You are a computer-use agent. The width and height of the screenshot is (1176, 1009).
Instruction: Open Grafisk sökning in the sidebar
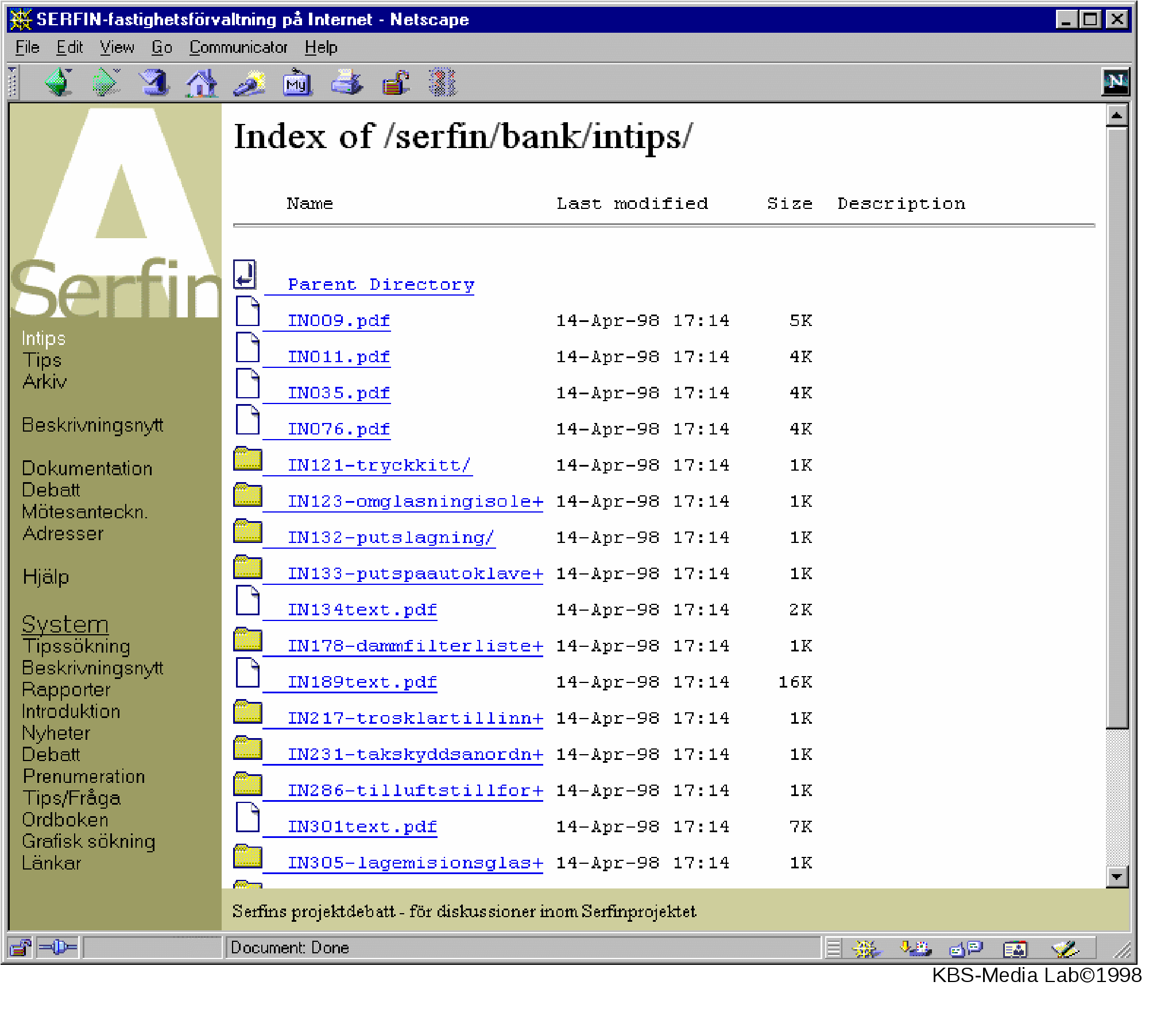click(88, 842)
